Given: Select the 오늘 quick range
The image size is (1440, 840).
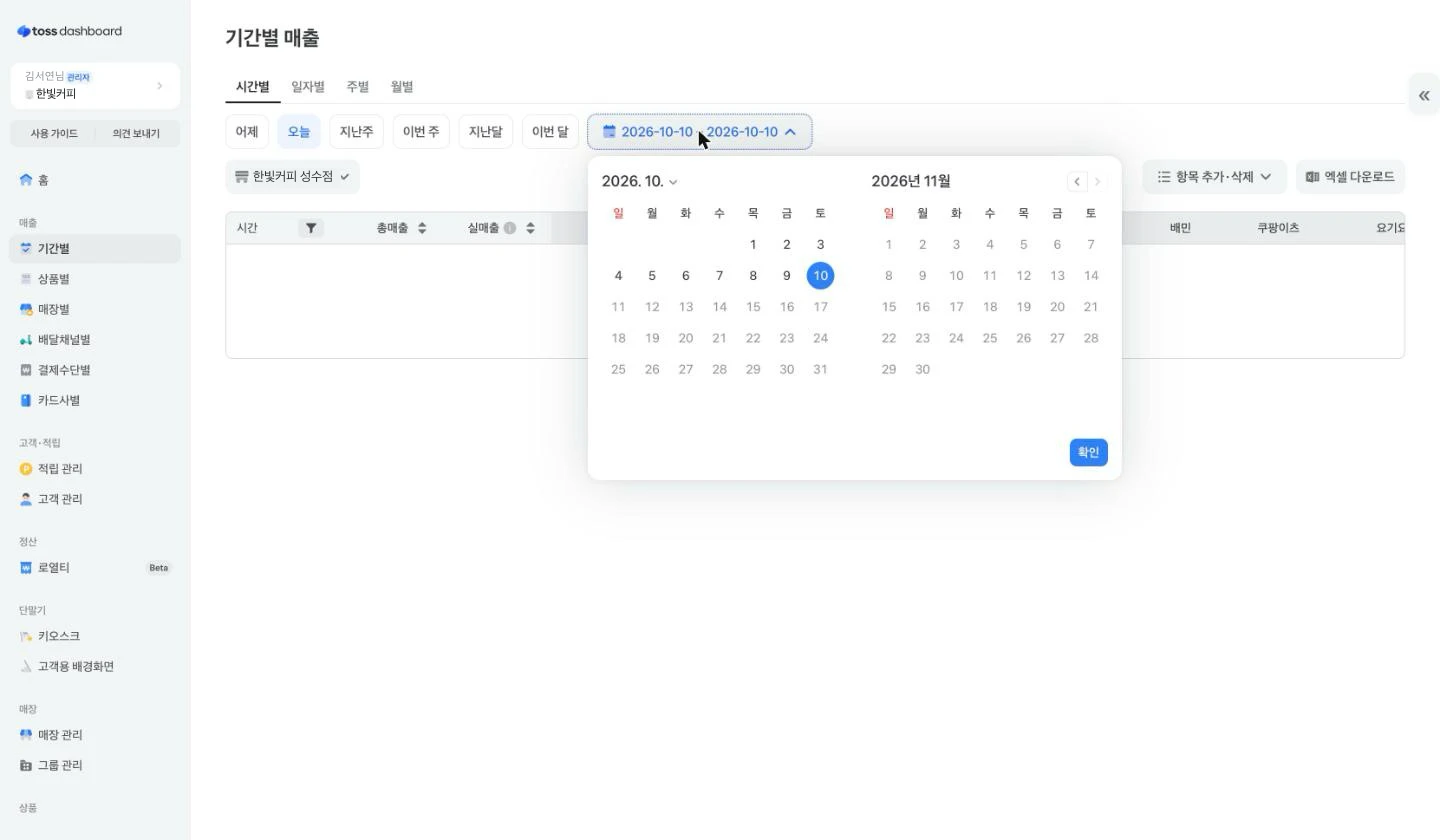Looking at the screenshot, I should (x=299, y=132).
